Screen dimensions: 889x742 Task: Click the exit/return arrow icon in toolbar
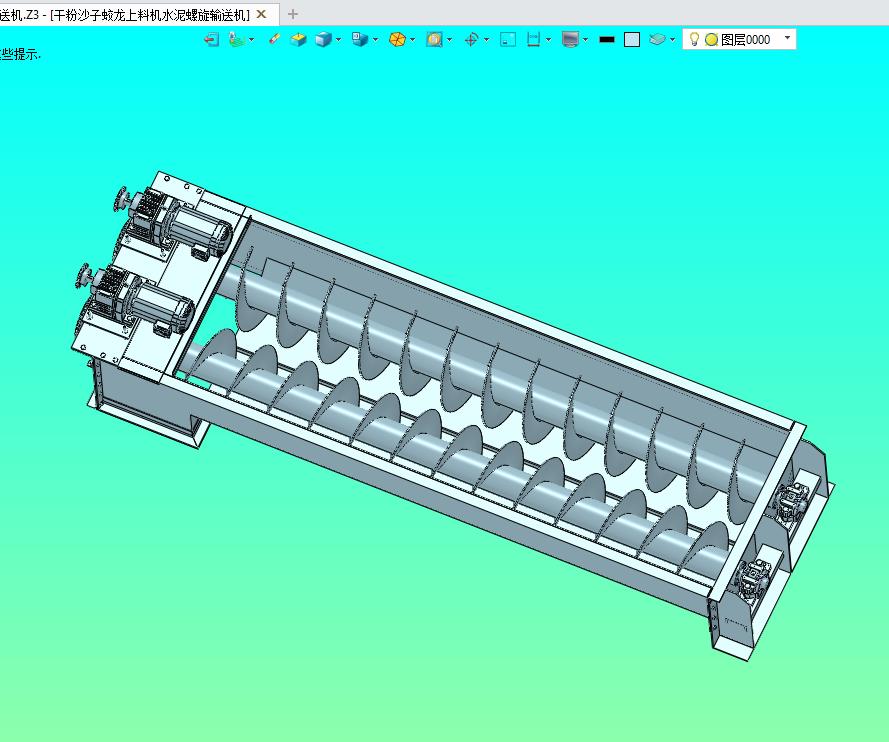click(x=211, y=39)
